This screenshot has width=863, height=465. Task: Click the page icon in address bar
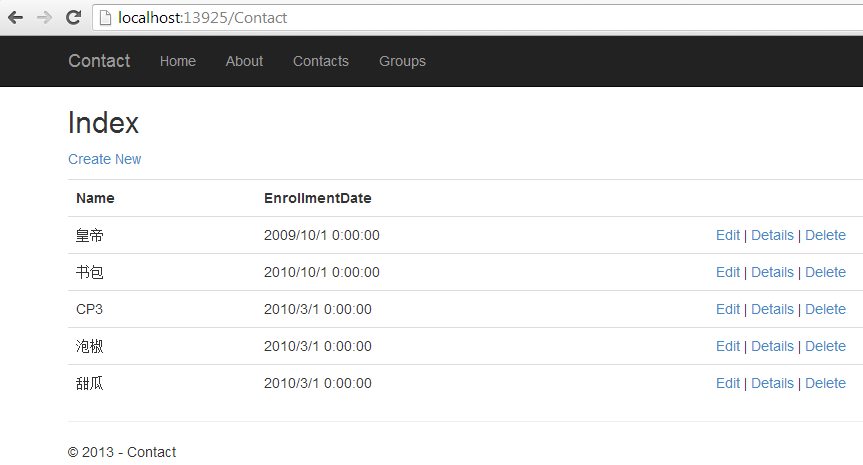pyautogui.click(x=105, y=18)
